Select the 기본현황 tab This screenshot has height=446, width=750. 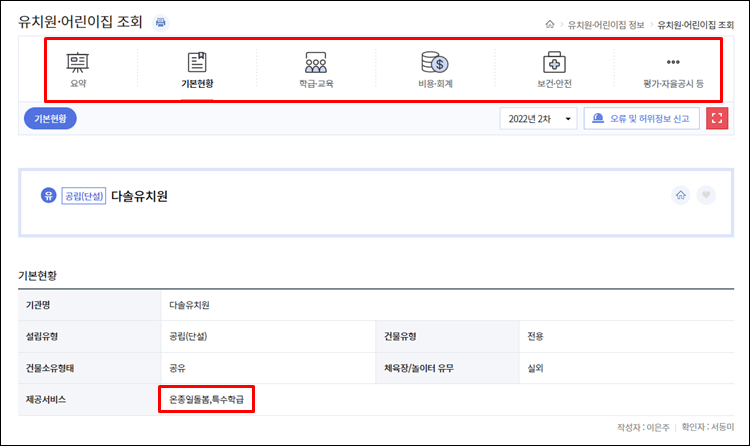(197, 70)
